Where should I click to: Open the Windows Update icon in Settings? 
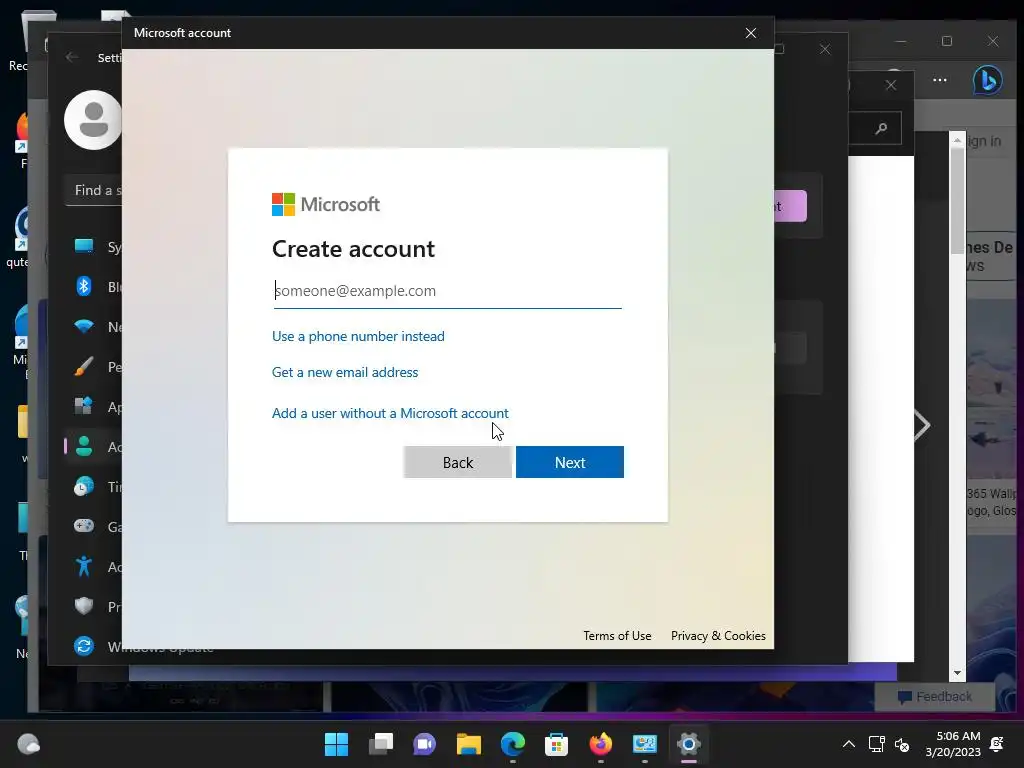click(x=84, y=646)
